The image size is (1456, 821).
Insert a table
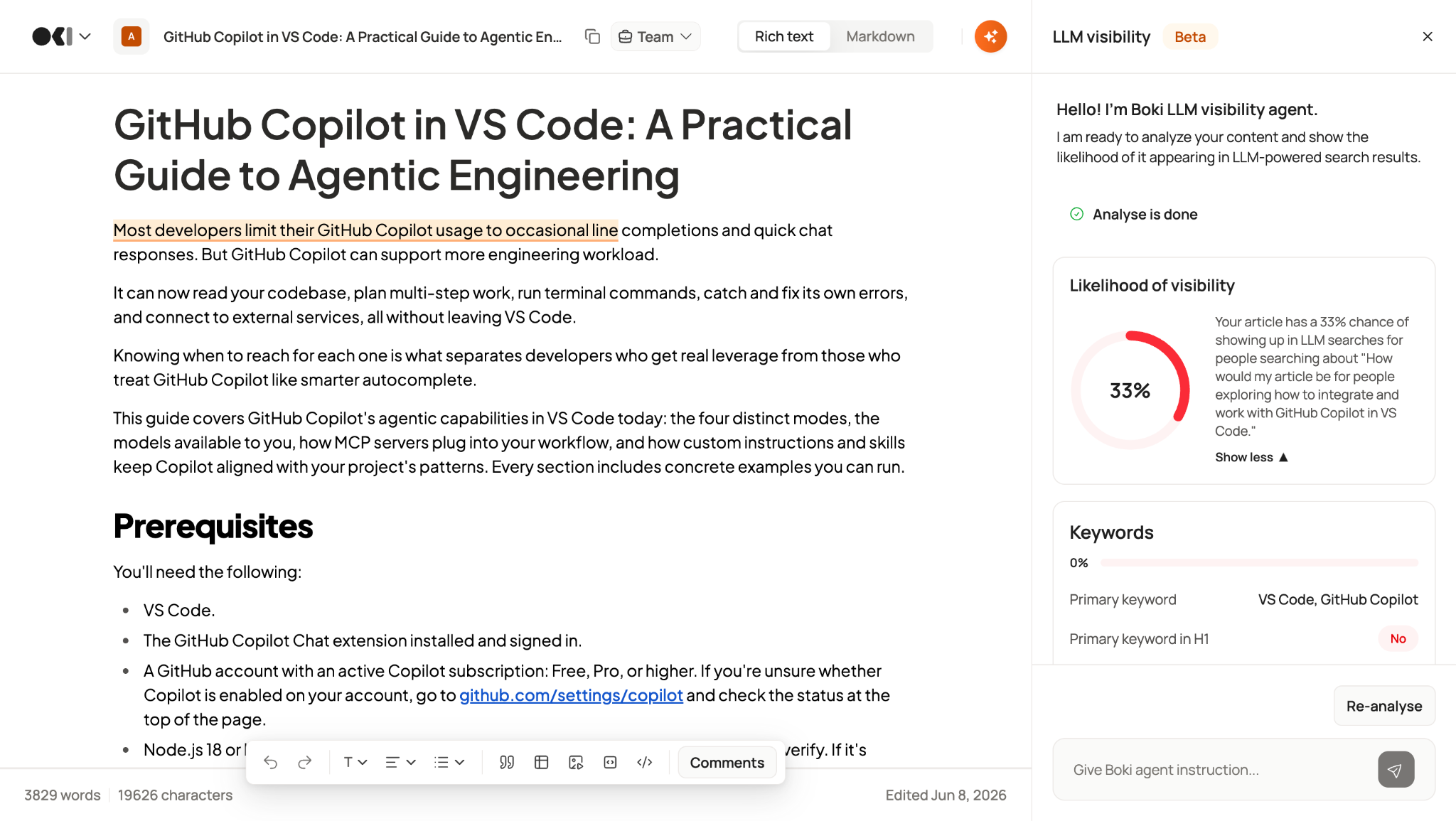coord(542,763)
